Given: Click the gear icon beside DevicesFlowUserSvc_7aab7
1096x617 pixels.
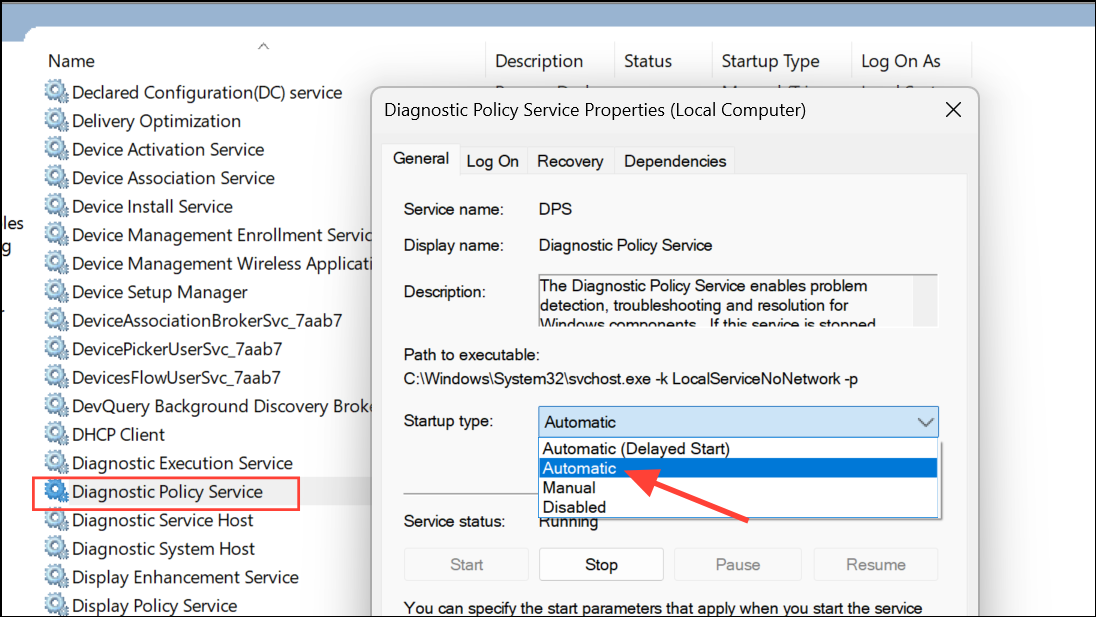Looking at the screenshot, I should pyautogui.click(x=57, y=377).
